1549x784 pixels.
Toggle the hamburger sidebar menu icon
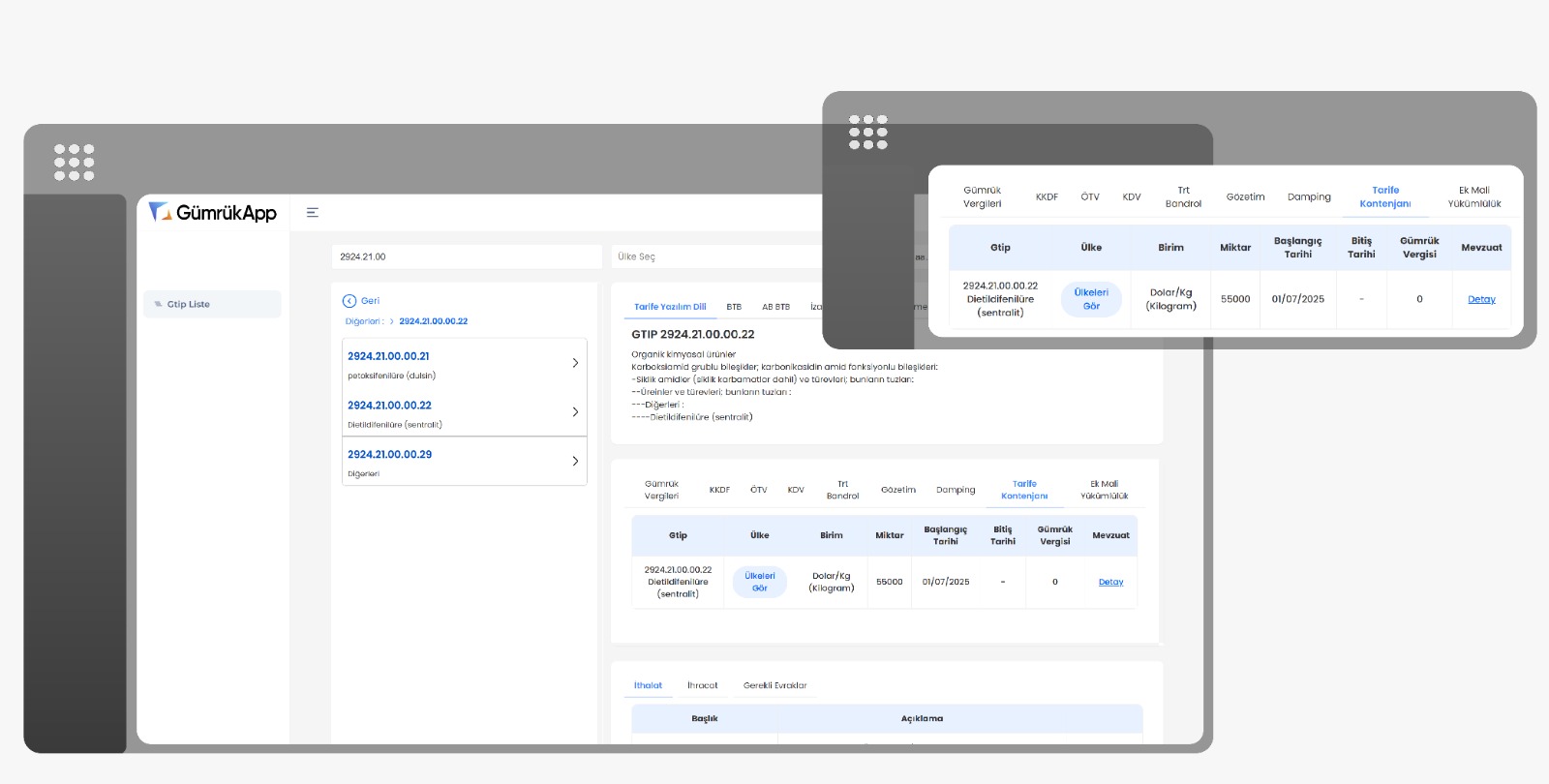313,213
